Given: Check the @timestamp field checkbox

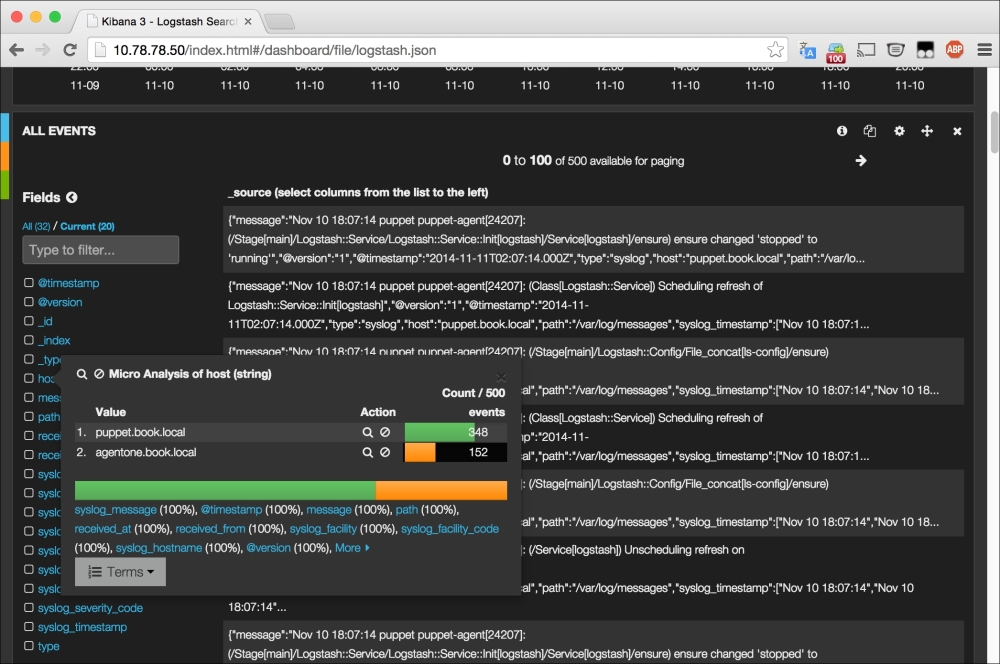Looking at the screenshot, I should 29,283.
